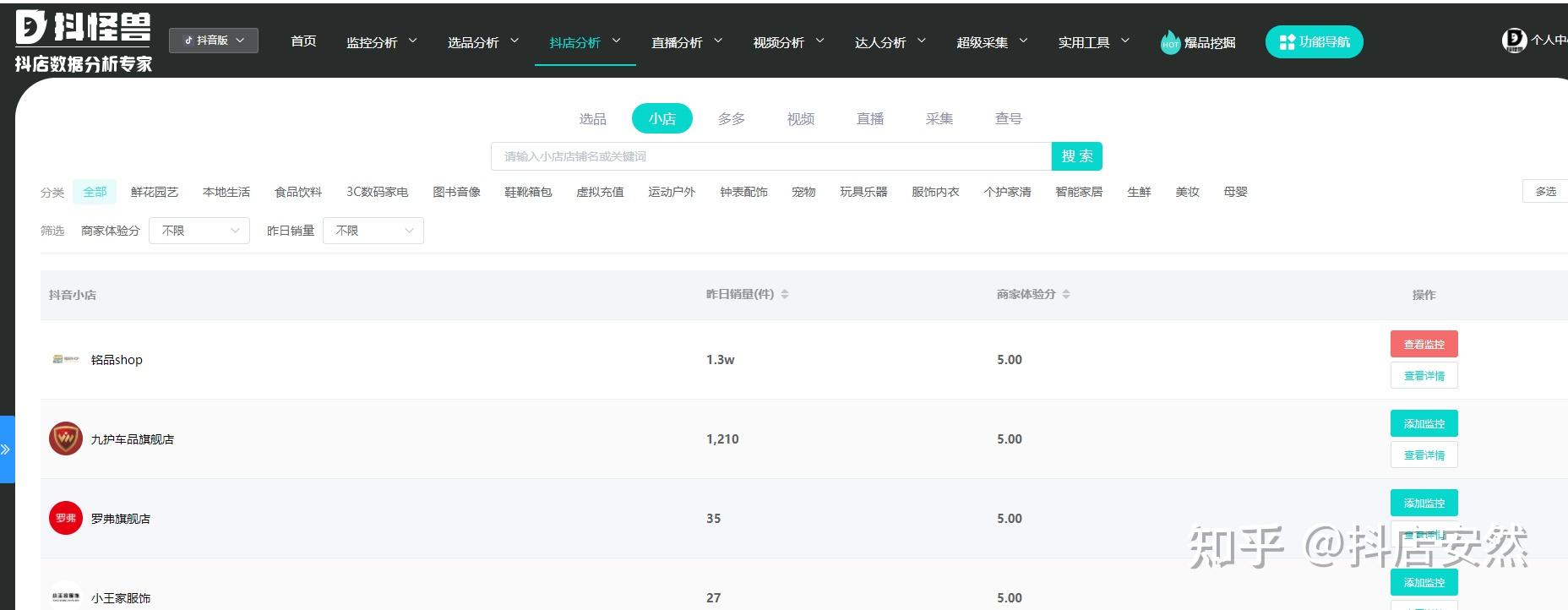The height and width of the screenshot is (610, 1568).
Task: Filter by 3C数码家电 category
Action: click(378, 192)
